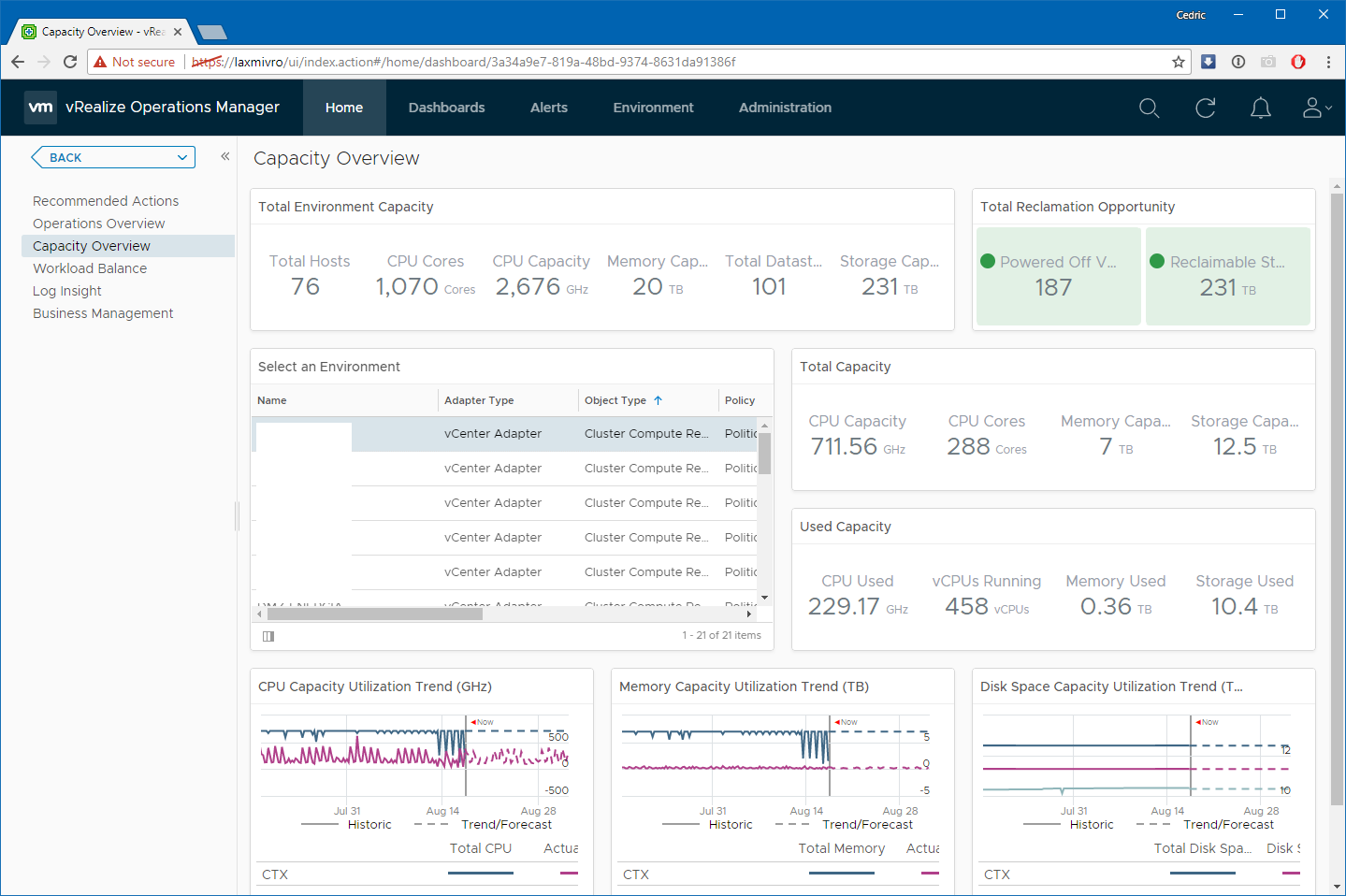Go to Recommended Actions page
The height and width of the screenshot is (896, 1346).
pyautogui.click(x=106, y=201)
